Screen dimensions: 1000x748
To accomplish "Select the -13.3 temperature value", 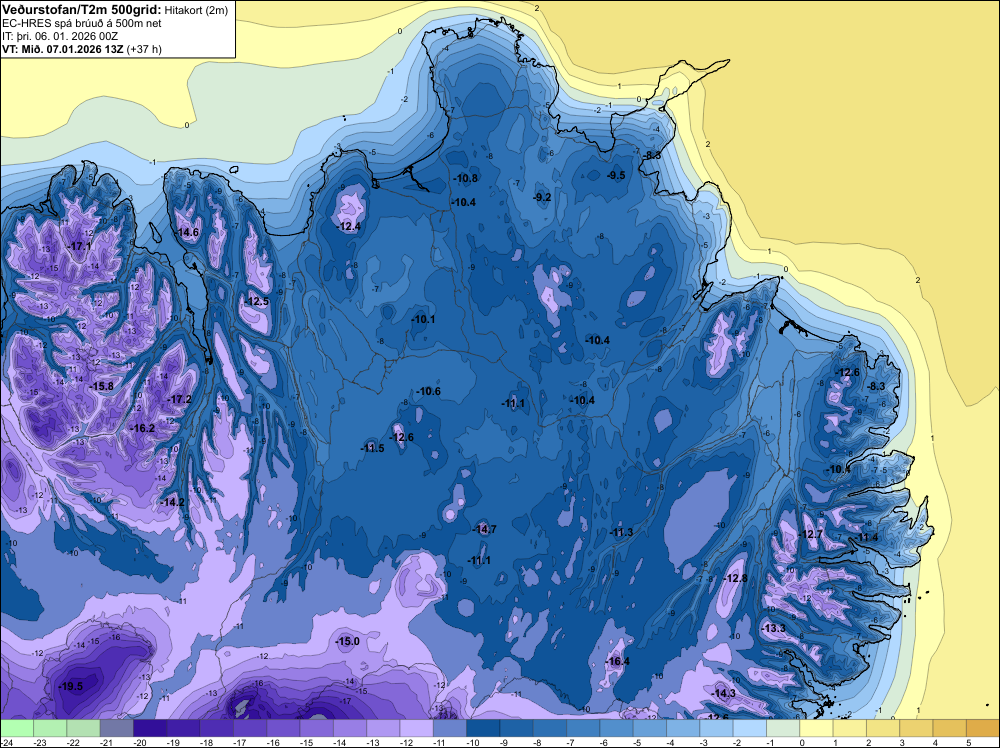I will (x=774, y=628).
